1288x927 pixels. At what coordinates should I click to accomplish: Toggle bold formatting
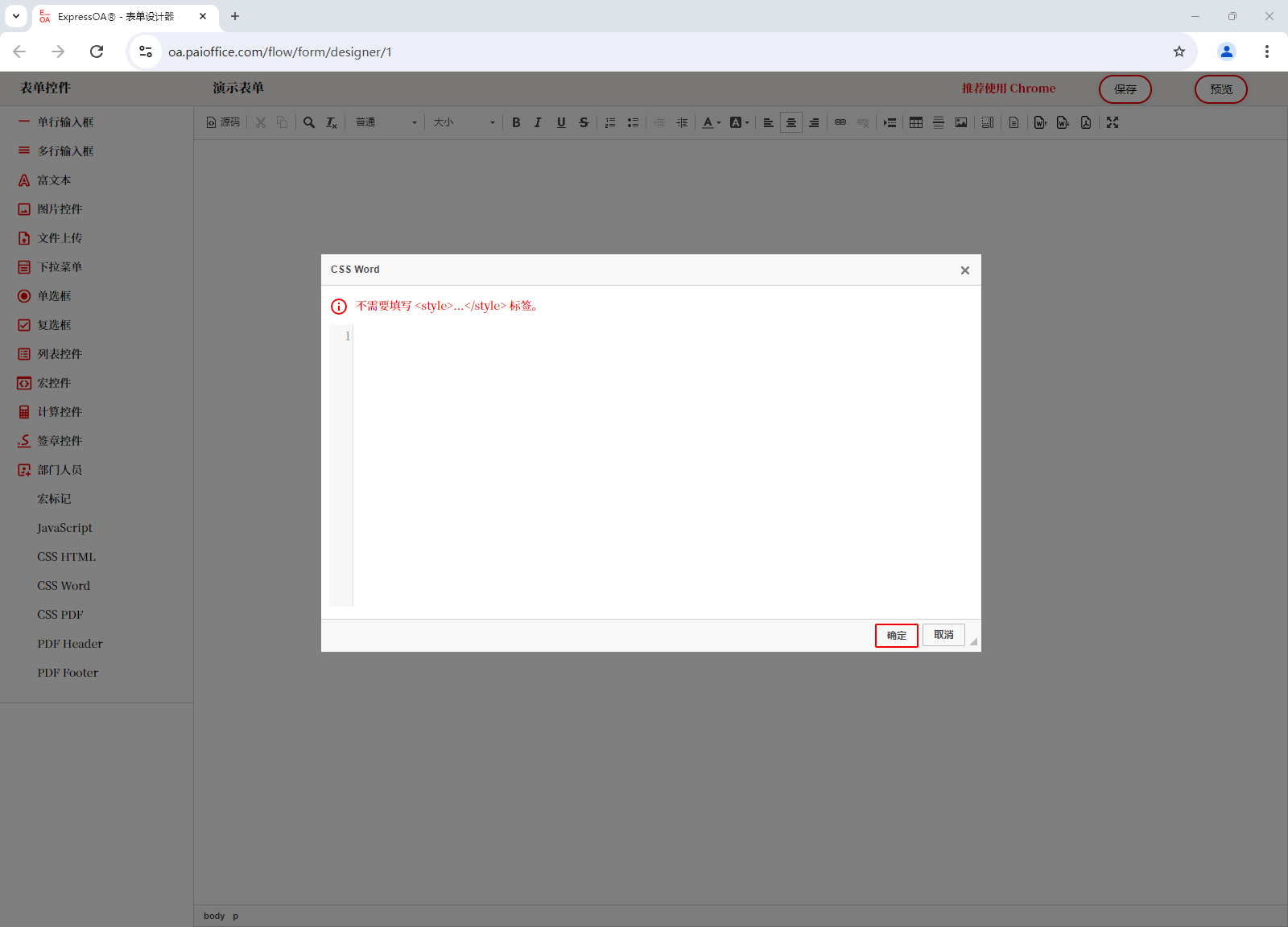(516, 122)
